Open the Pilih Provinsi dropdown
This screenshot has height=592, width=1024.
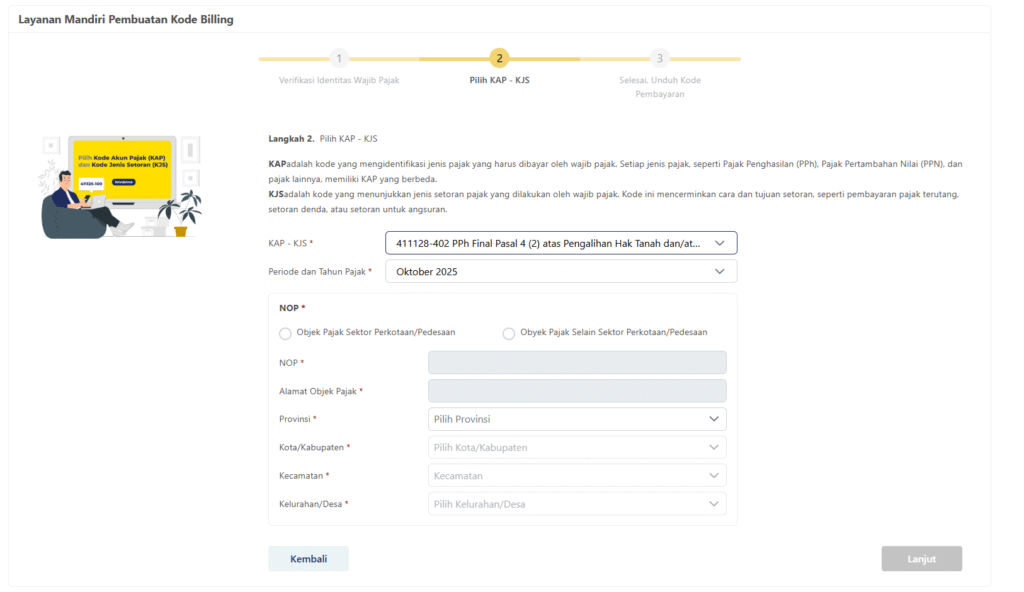(x=576, y=419)
